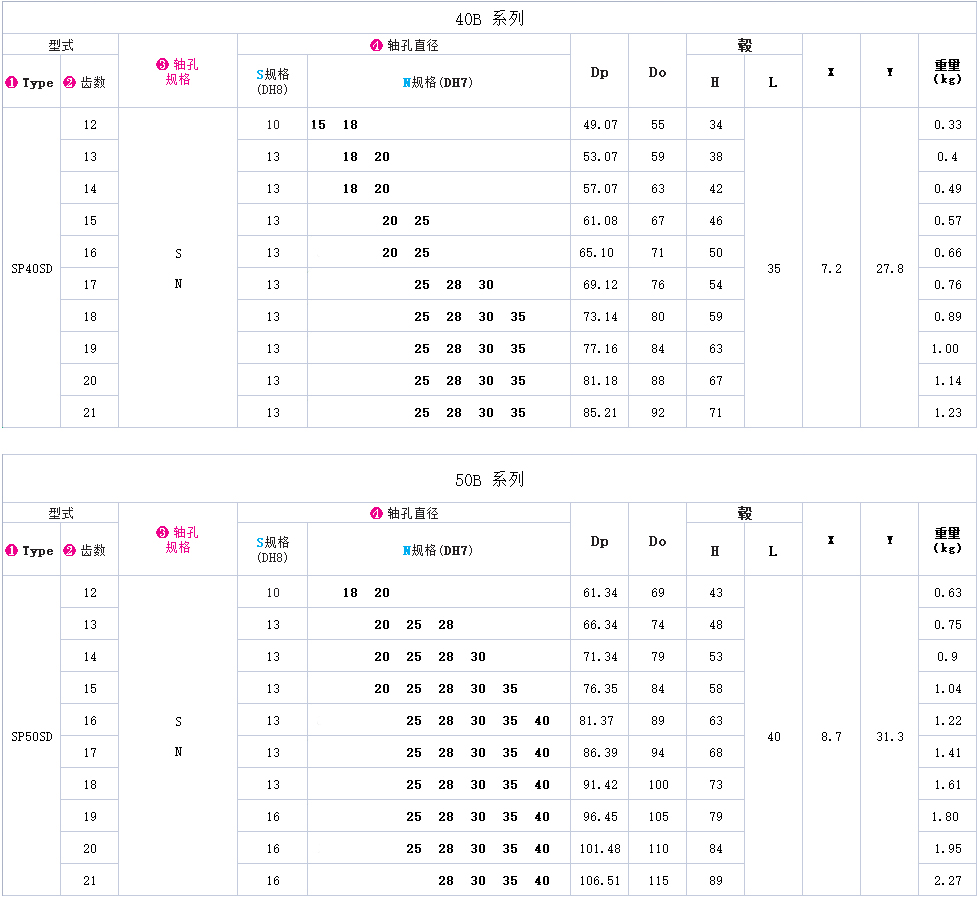Click the circled 3 icon beside 轴孔规格 in 50B table

[x=163, y=533]
